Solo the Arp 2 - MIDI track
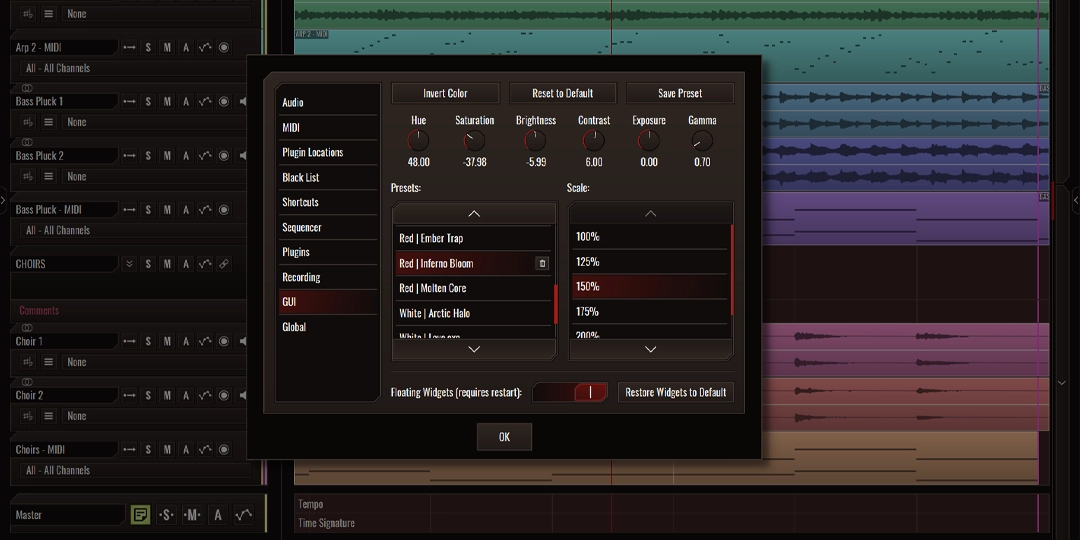 click(148, 48)
